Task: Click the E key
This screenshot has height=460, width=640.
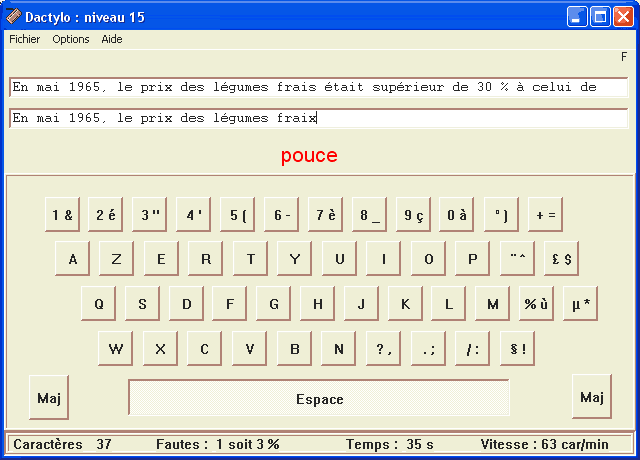Action: click(162, 259)
